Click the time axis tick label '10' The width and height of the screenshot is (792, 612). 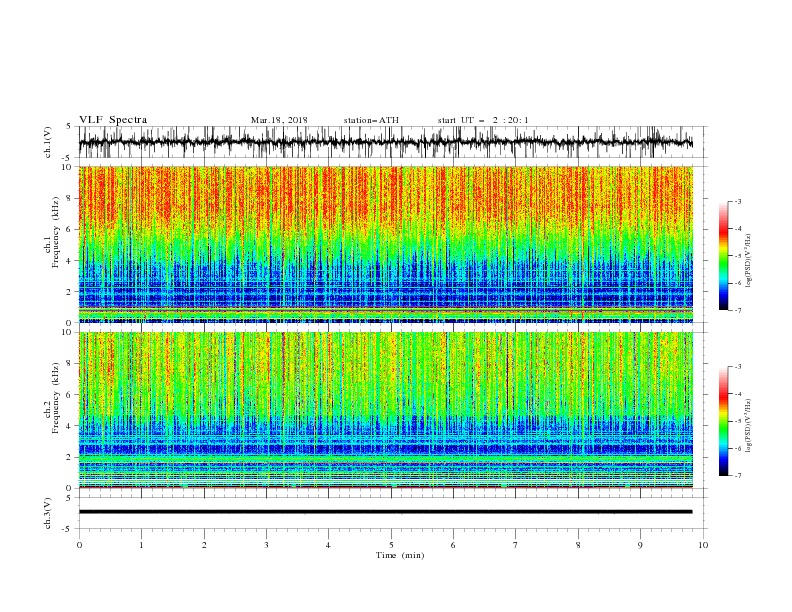703,545
